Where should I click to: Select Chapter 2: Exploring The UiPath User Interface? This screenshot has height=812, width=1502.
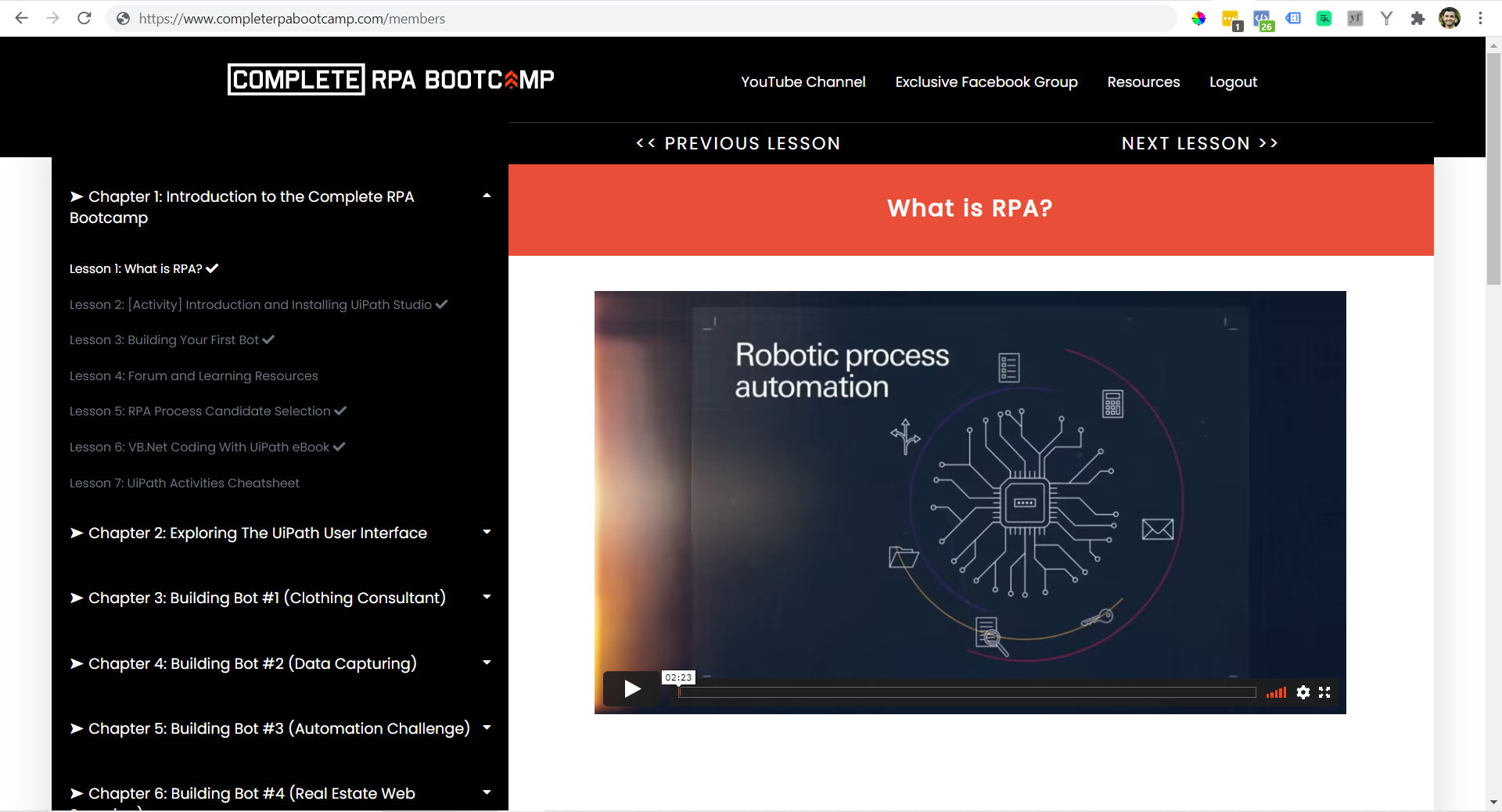coord(248,533)
